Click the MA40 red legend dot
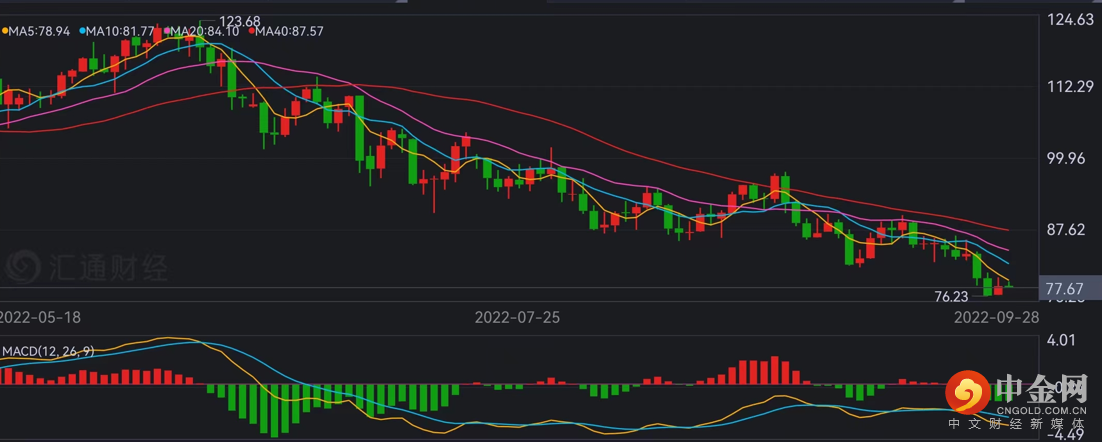 pyautogui.click(x=251, y=31)
